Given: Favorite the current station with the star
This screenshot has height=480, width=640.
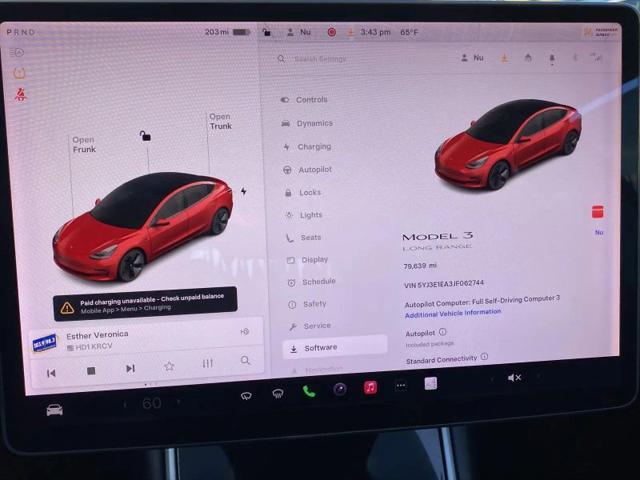Looking at the screenshot, I should coord(169,366).
